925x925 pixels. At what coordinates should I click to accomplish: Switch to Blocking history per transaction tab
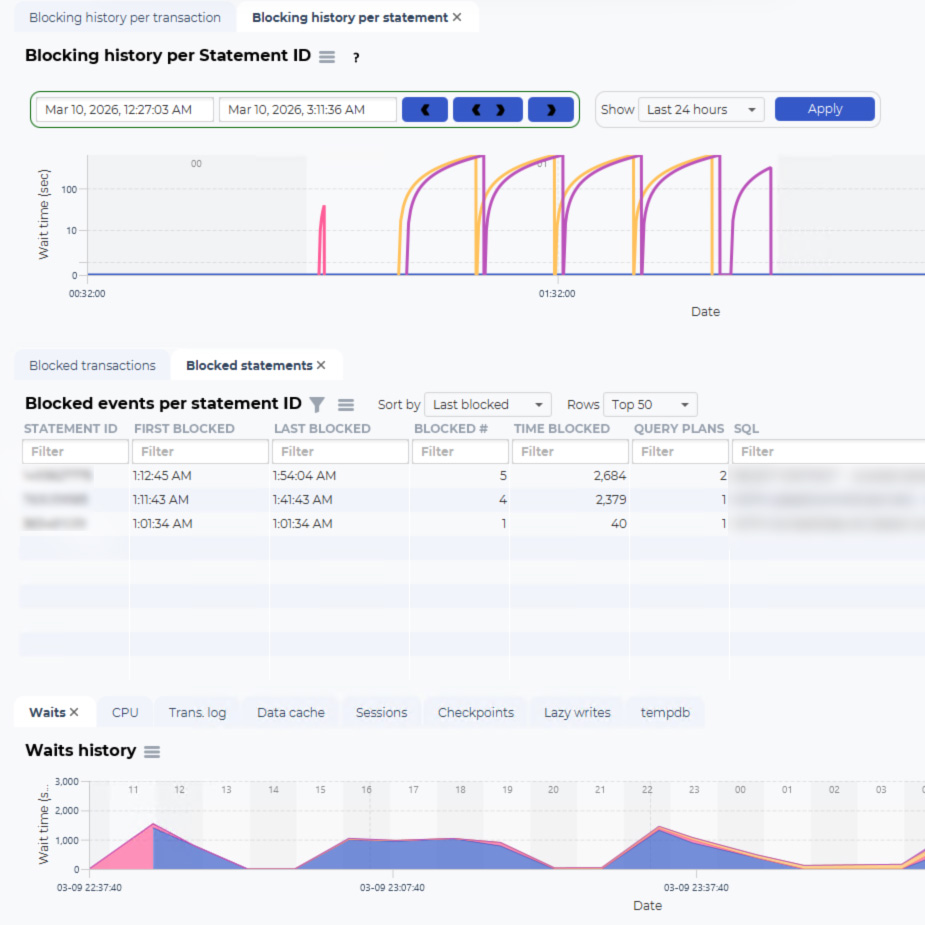125,18
